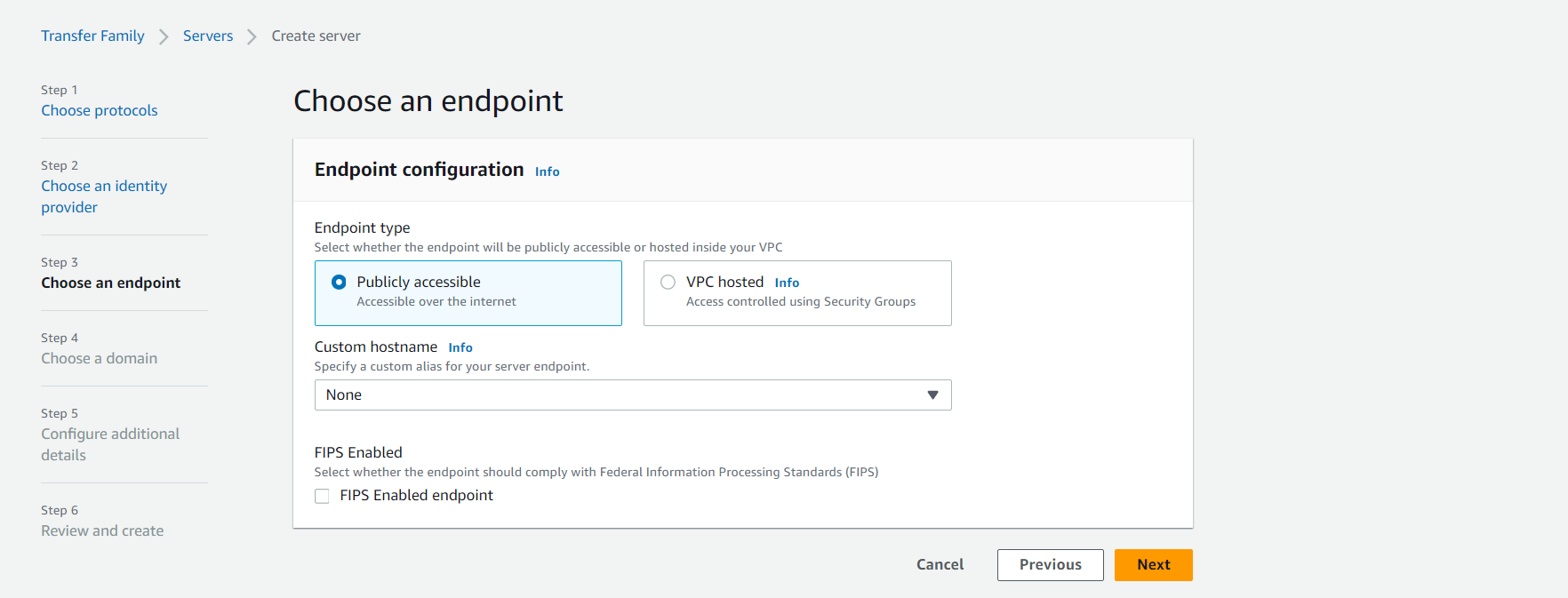Show Info for Custom hostname
The width and height of the screenshot is (1568, 598).
click(x=460, y=347)
